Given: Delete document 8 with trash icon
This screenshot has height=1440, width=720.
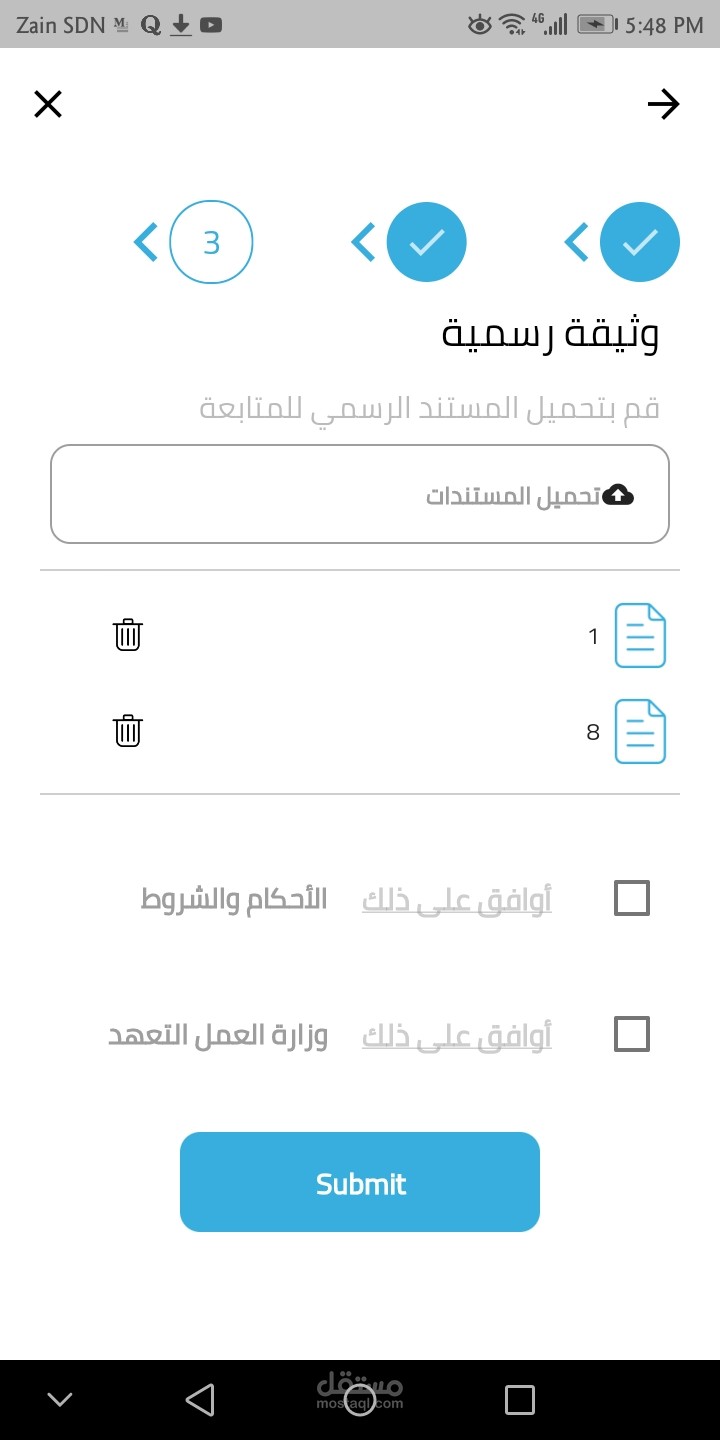Looking at the screenshot, I should pos(128,731).
